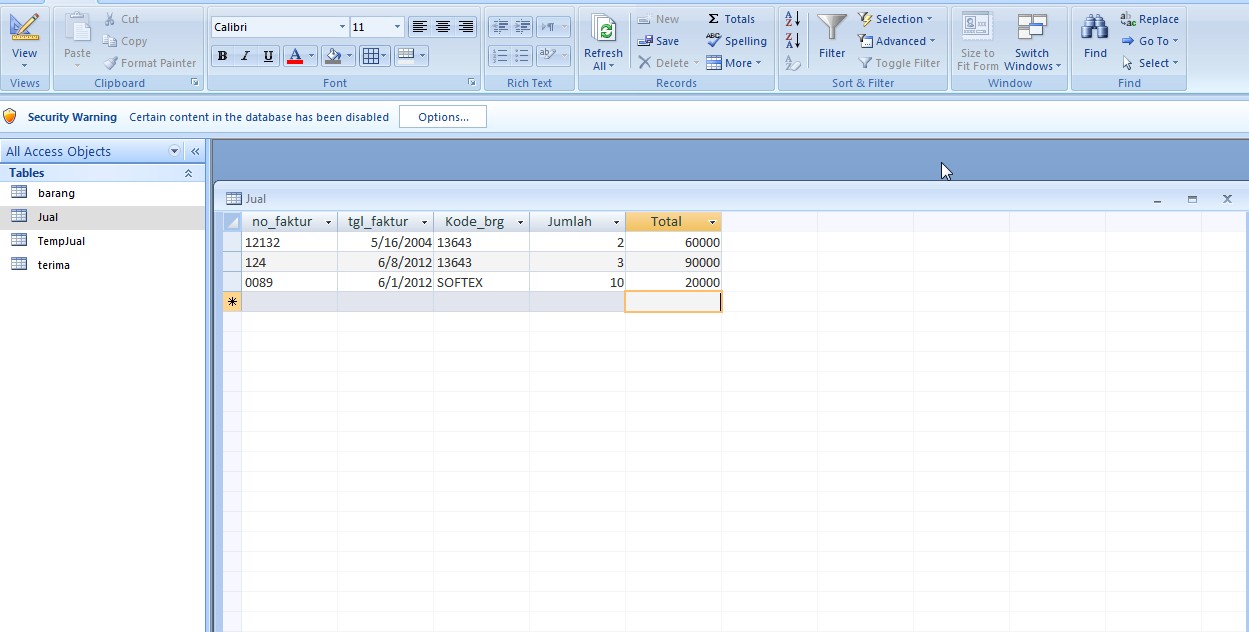Open the barang table from the navigation pane
This screenshot has height=632, width=1249.
click(56, 192)
